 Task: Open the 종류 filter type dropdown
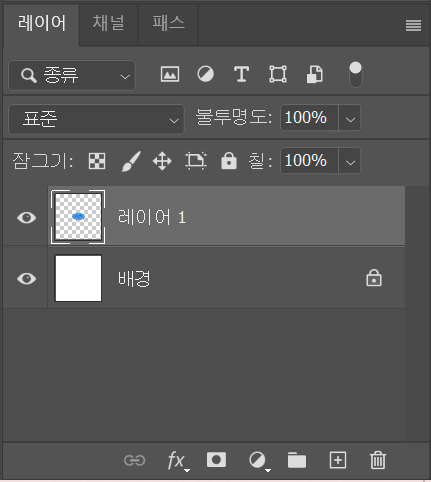click(72, 75)
